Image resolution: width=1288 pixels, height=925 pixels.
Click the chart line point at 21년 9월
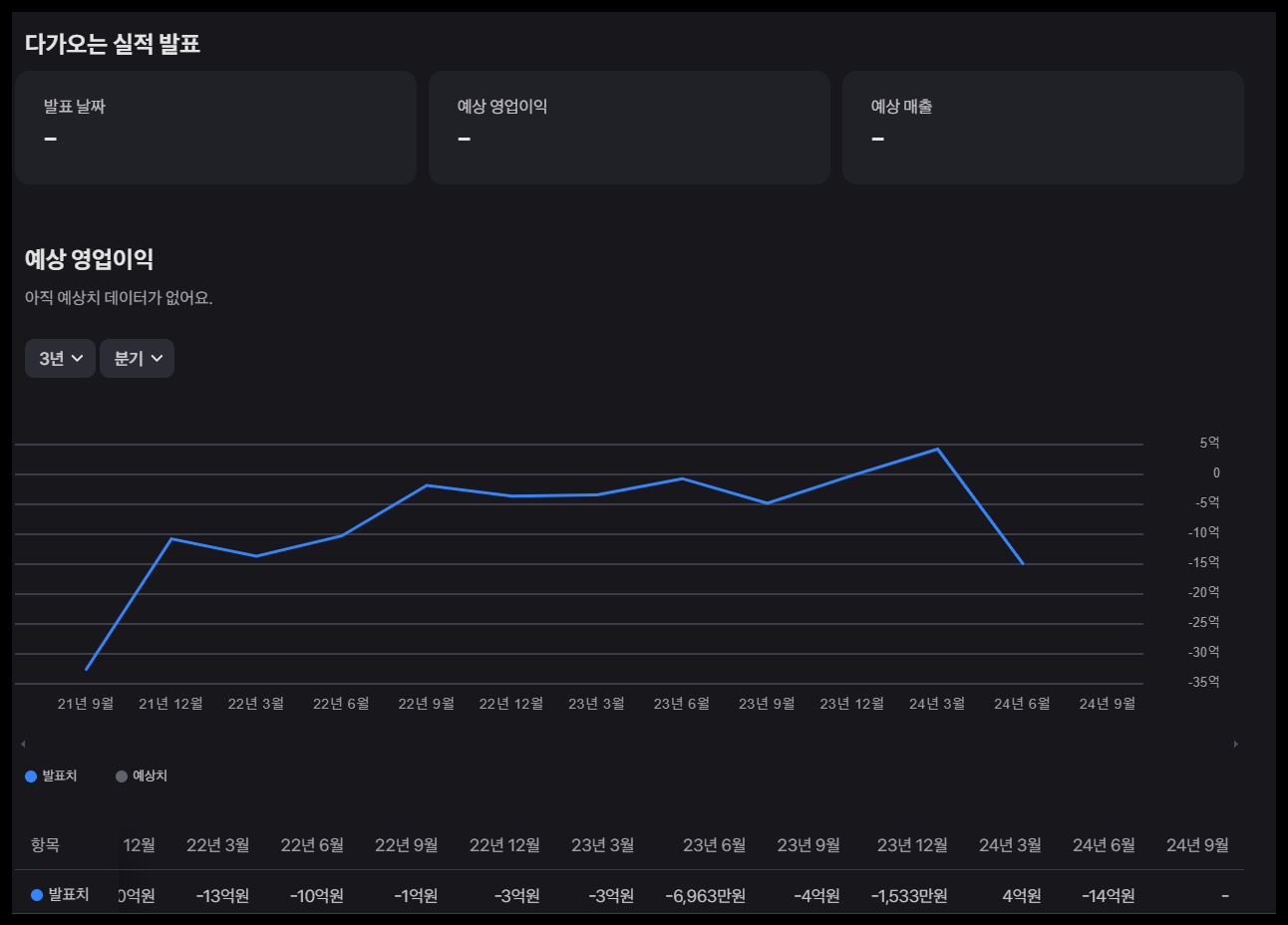pos(87,669)
